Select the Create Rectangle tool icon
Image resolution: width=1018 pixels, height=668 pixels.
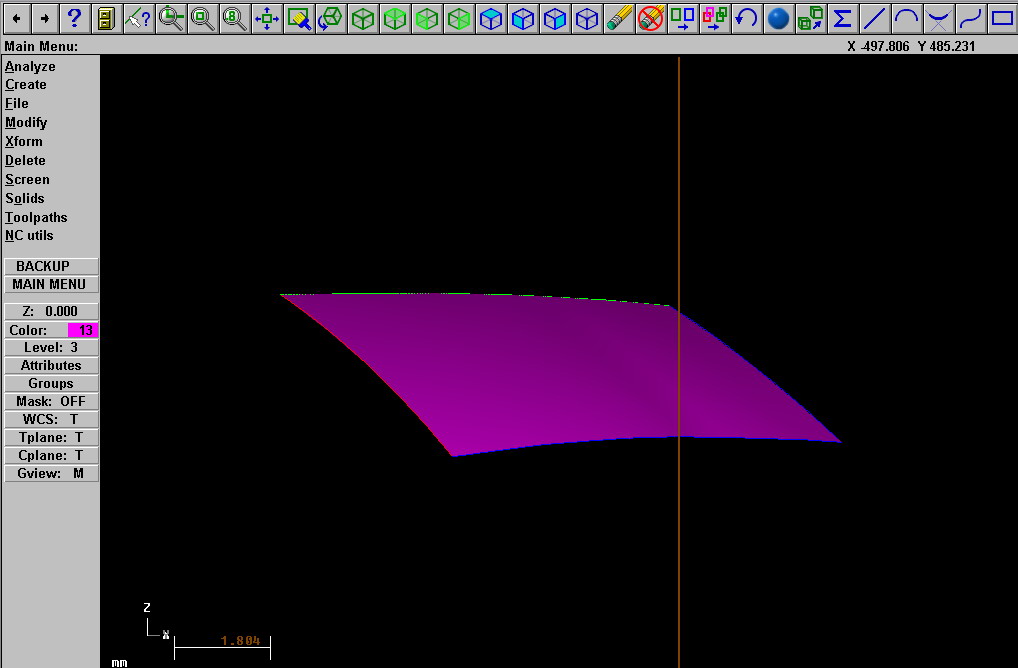tap(1002, 19)
